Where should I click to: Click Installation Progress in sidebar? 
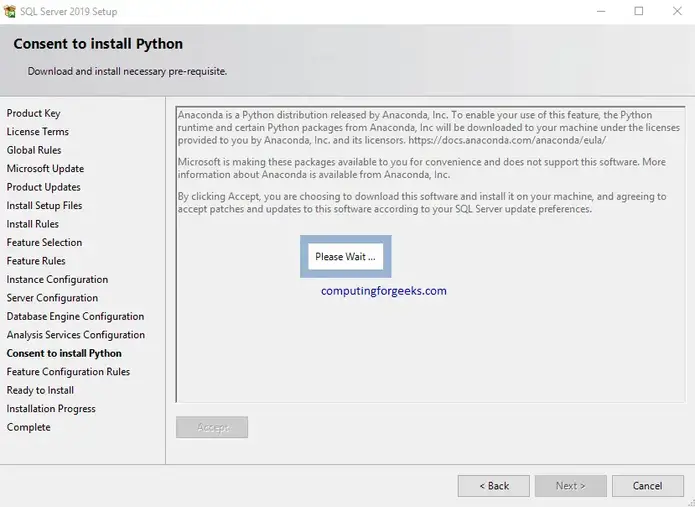point(51,409)
